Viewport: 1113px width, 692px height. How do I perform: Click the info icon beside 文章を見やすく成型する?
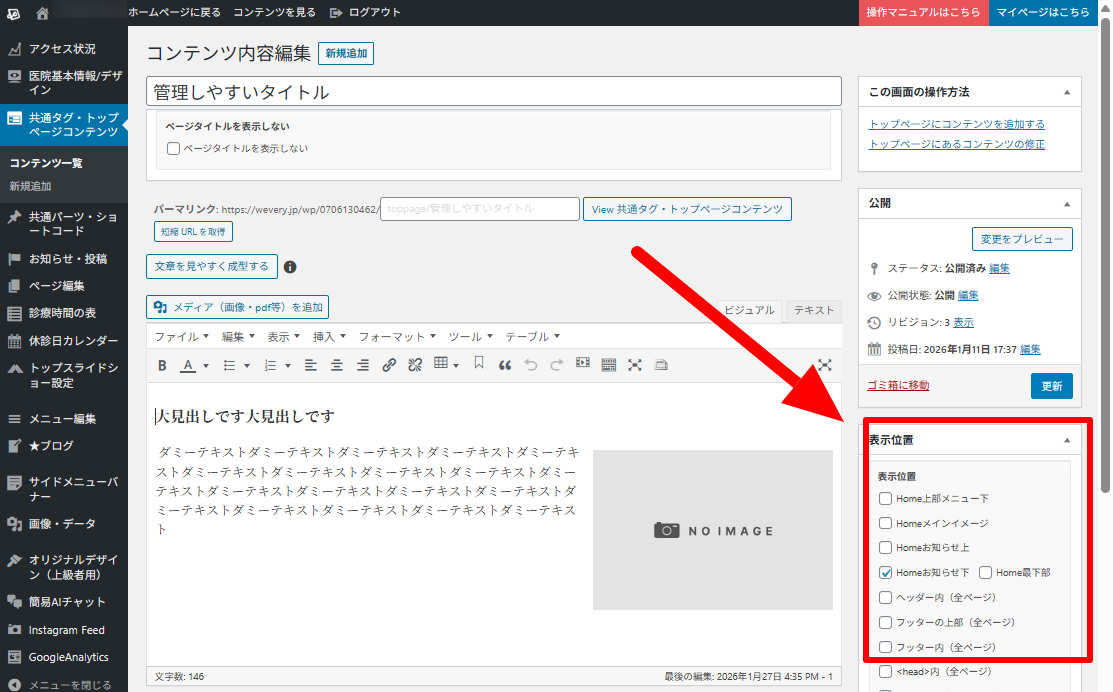[x=290, y=267]
